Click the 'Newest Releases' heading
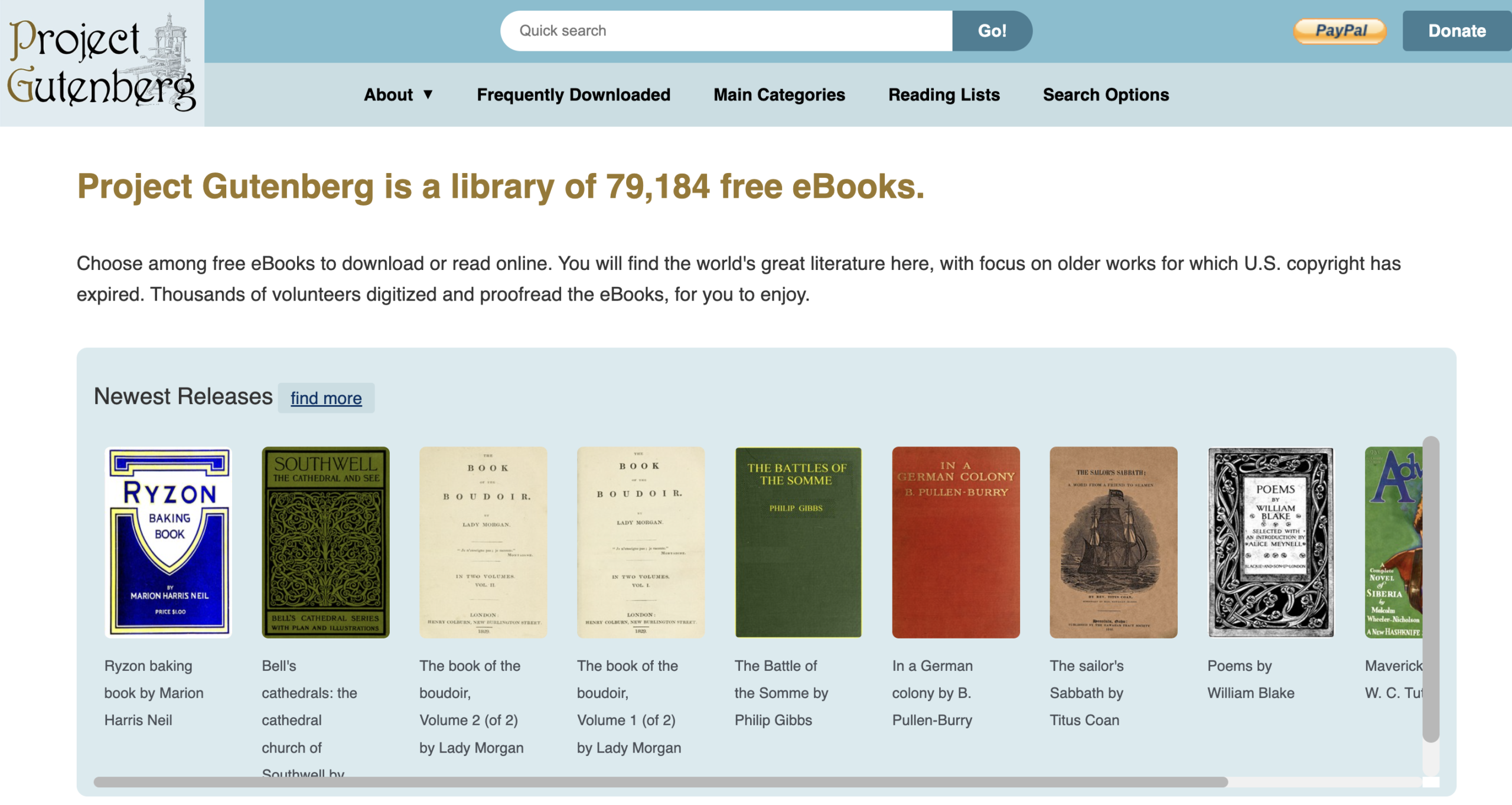This screenshot has height=805, width=1512. coord(183,396)
